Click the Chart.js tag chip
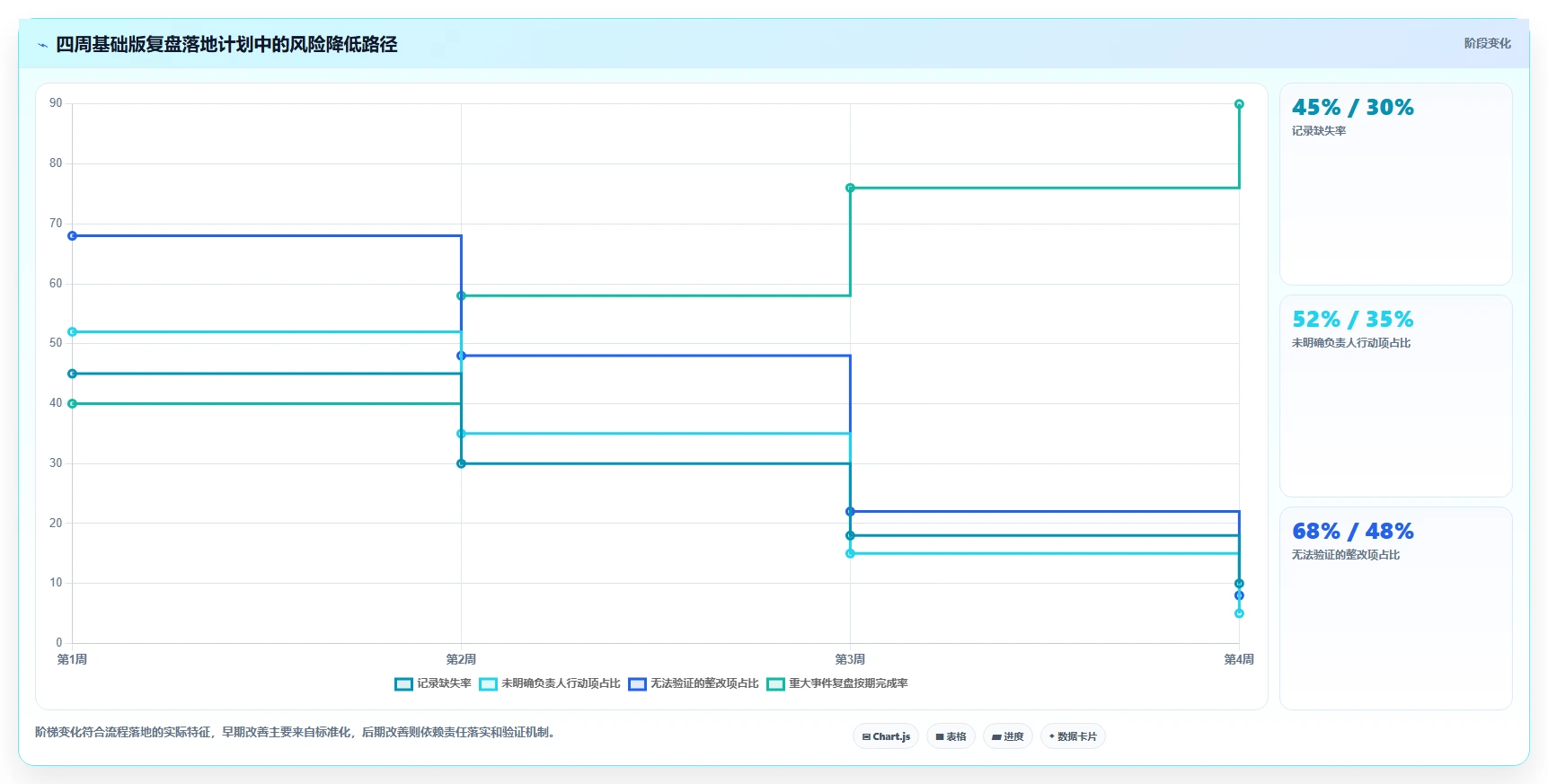 tap(886, 736)
